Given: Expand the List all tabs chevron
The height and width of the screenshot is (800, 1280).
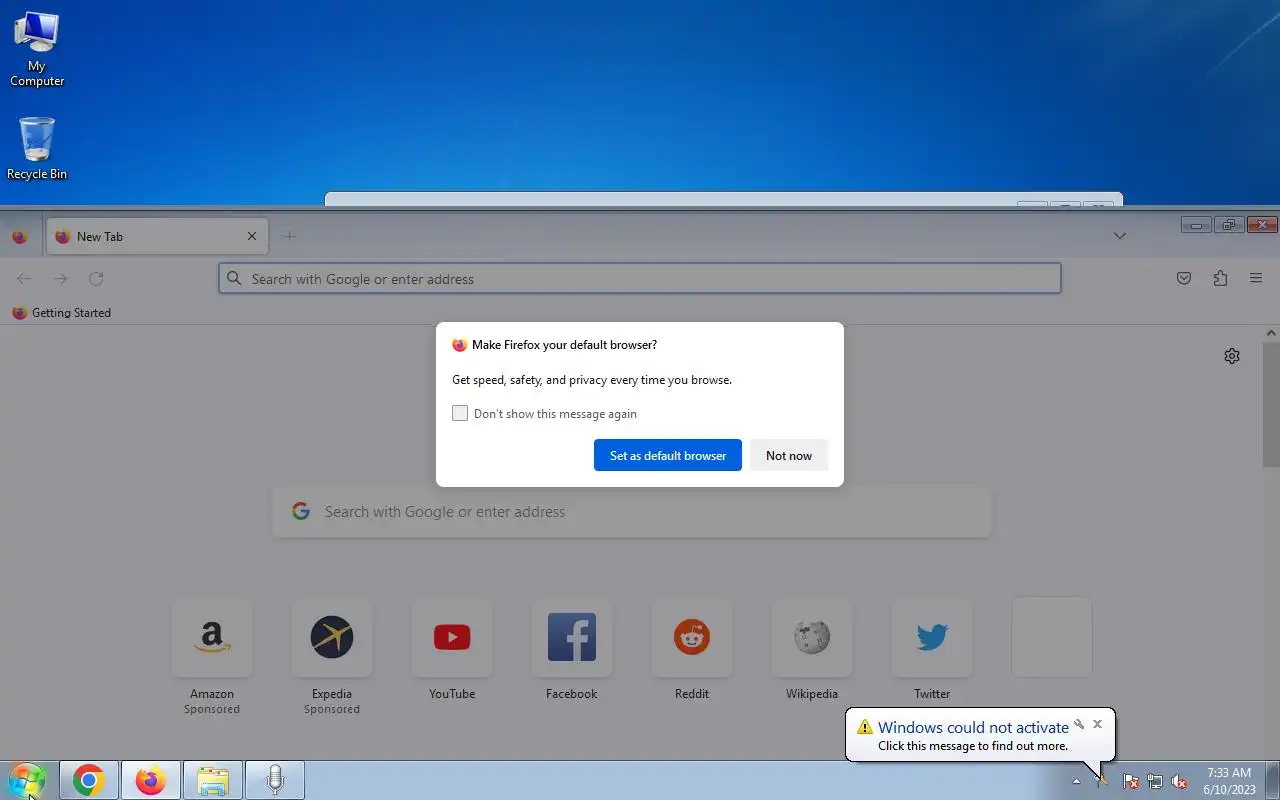Looking at the screenshot, I should click(1120, 237).
